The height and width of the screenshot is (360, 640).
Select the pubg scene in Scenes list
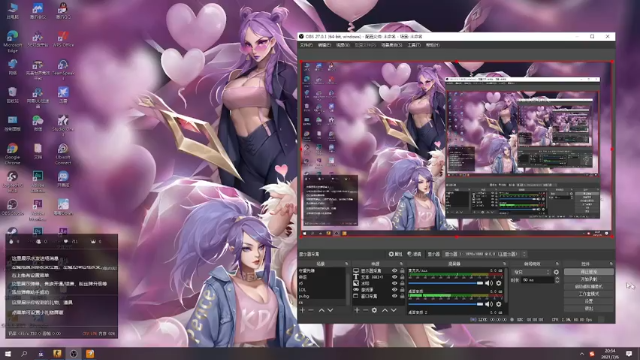pos(322,296)
